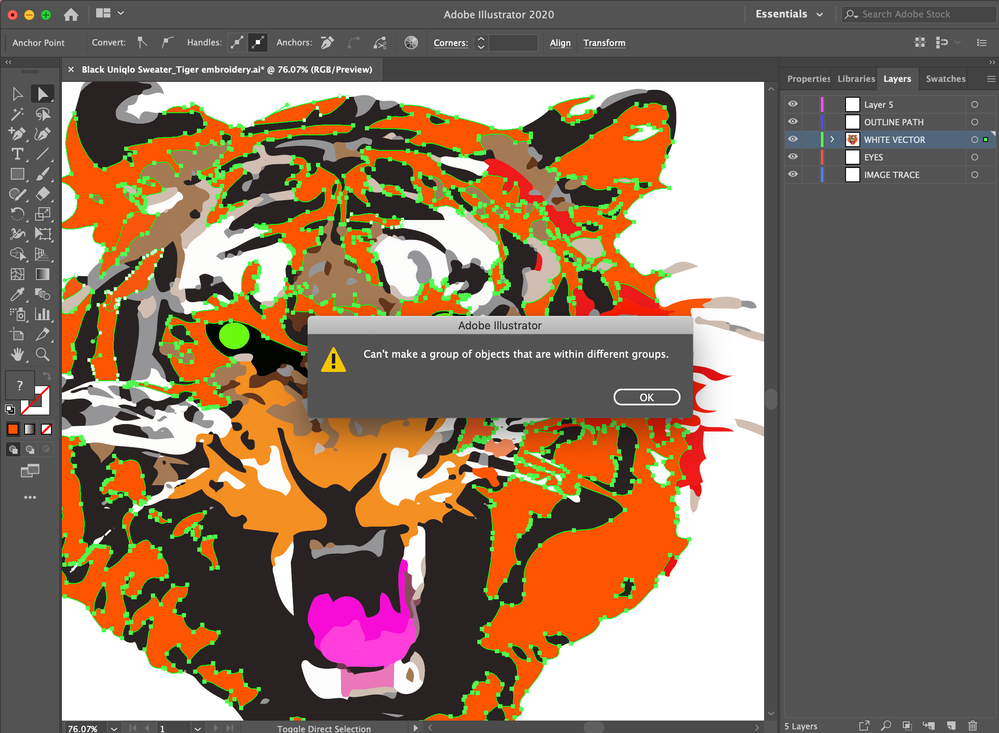Click the Align button in the control bar
This screenshot has height=733, width=999.
click(560, 43)
